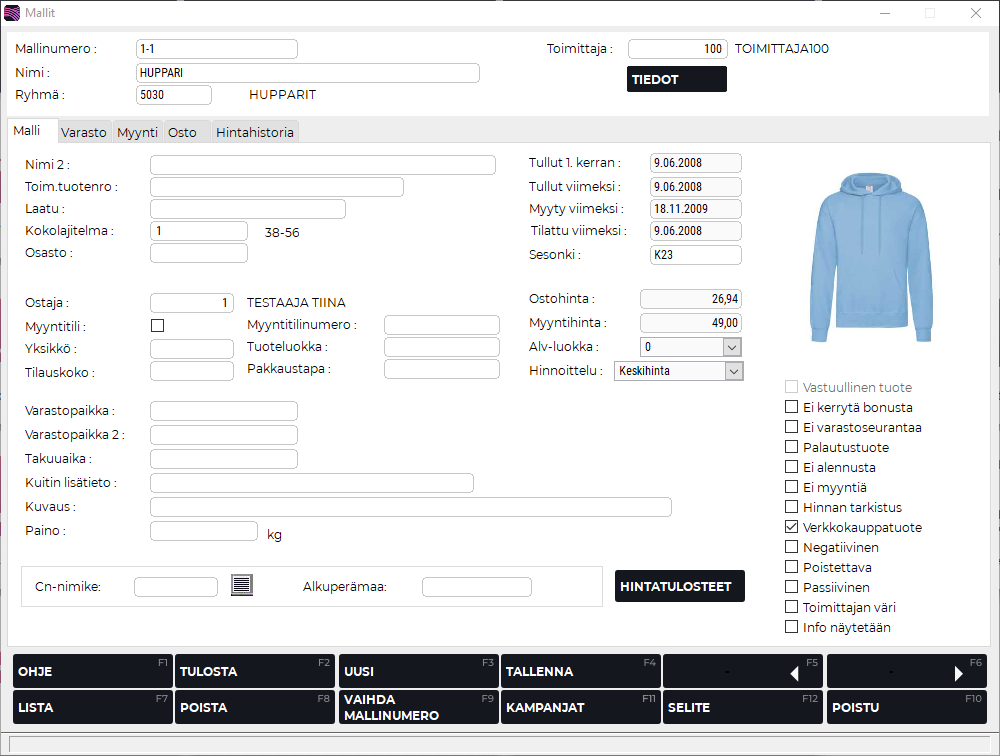Click the Mallit app icon in title bar
1000x756 pixels.
point(12,13)
